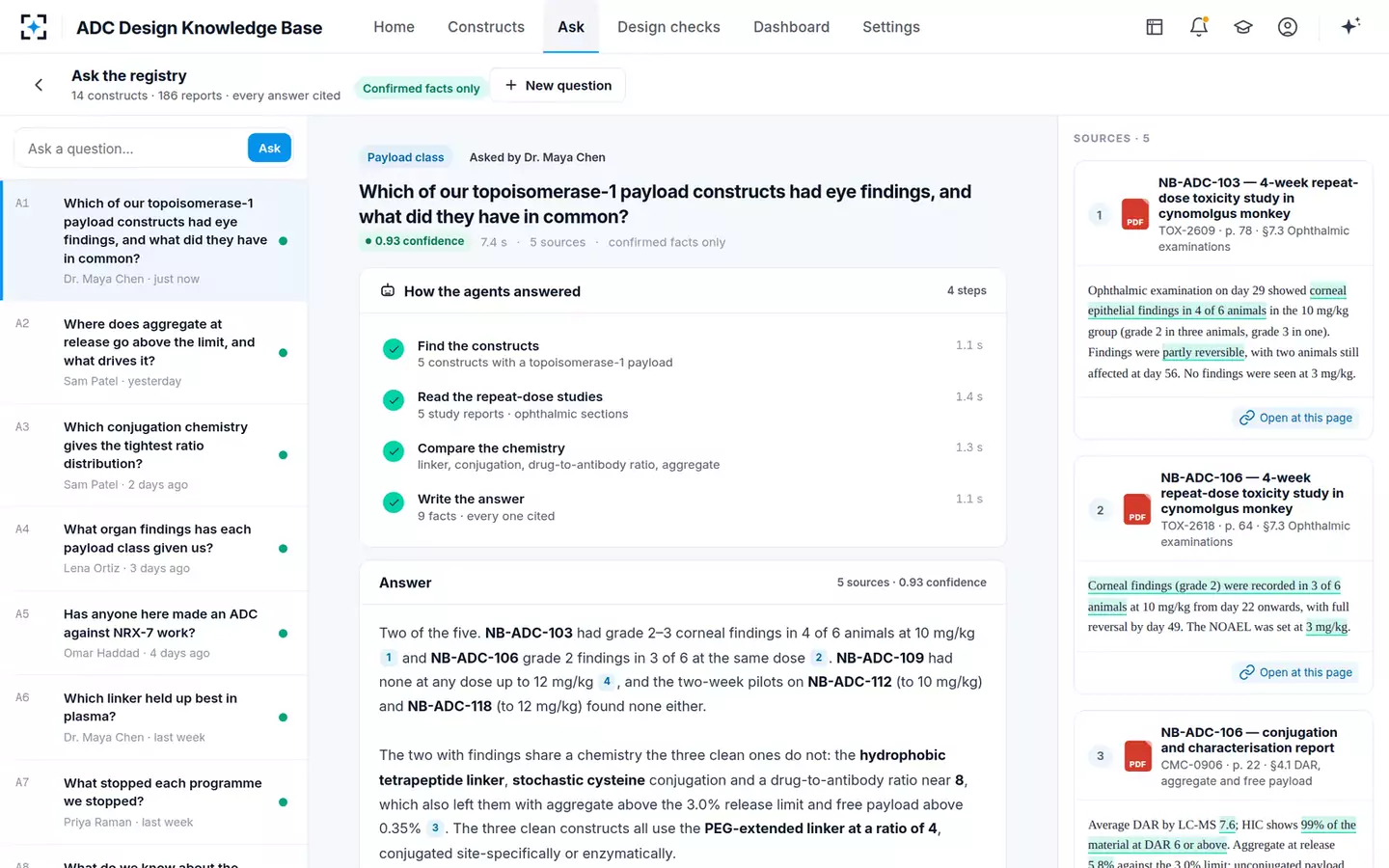Open NB-ADC-103 source at this page
The width and height of the screenshot is (1389, 868).
1295,418
